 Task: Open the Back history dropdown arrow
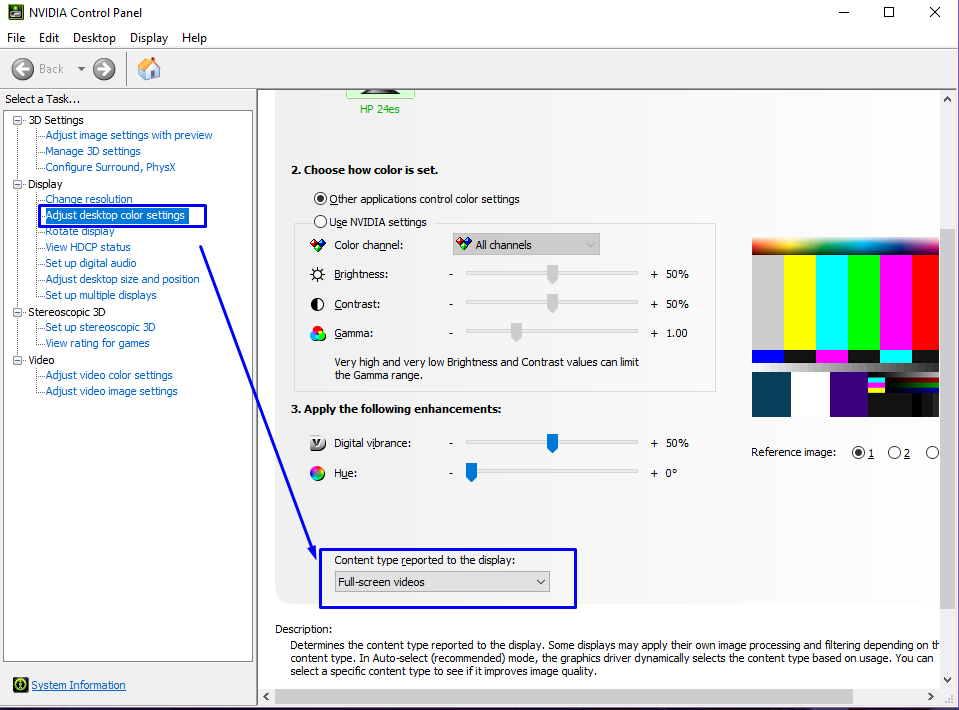coord(81,69)
